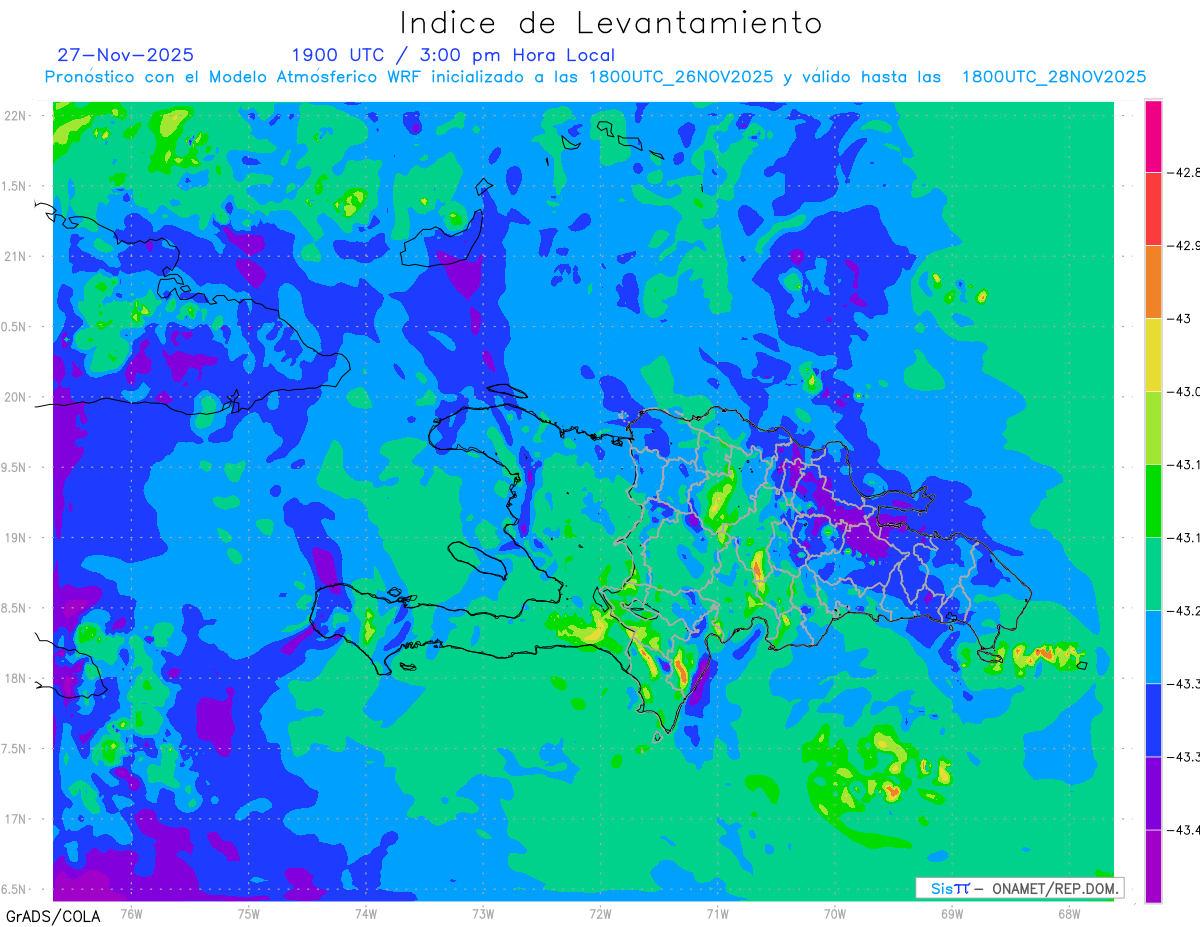Click the "1800UTC_26NOV2025" initialization time
The width and height of the screenshot is (1200, 927).
pyautogui.click(x=681, y=77)
